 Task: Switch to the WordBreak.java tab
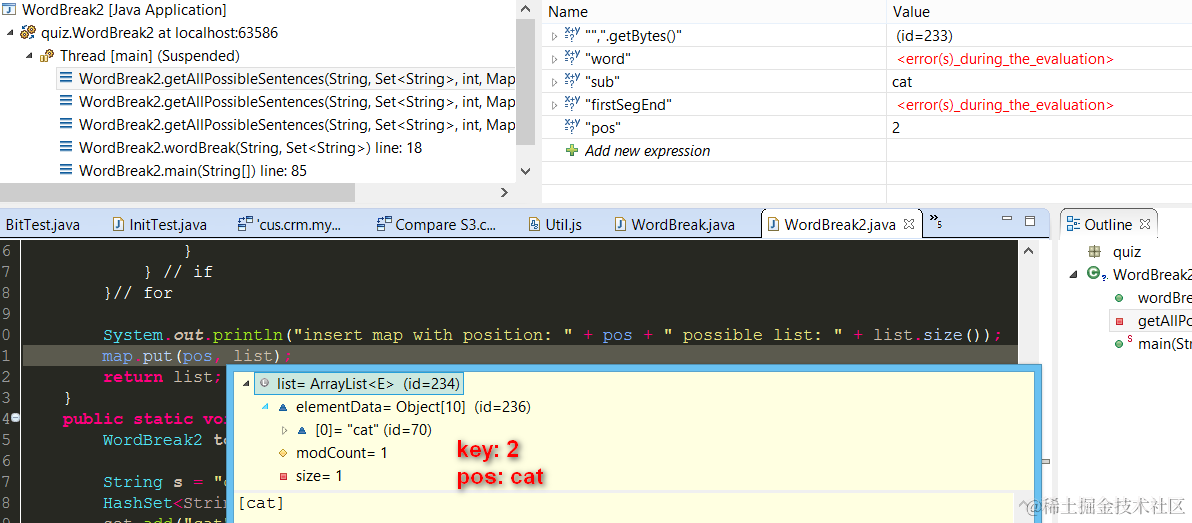click(683, 224)
